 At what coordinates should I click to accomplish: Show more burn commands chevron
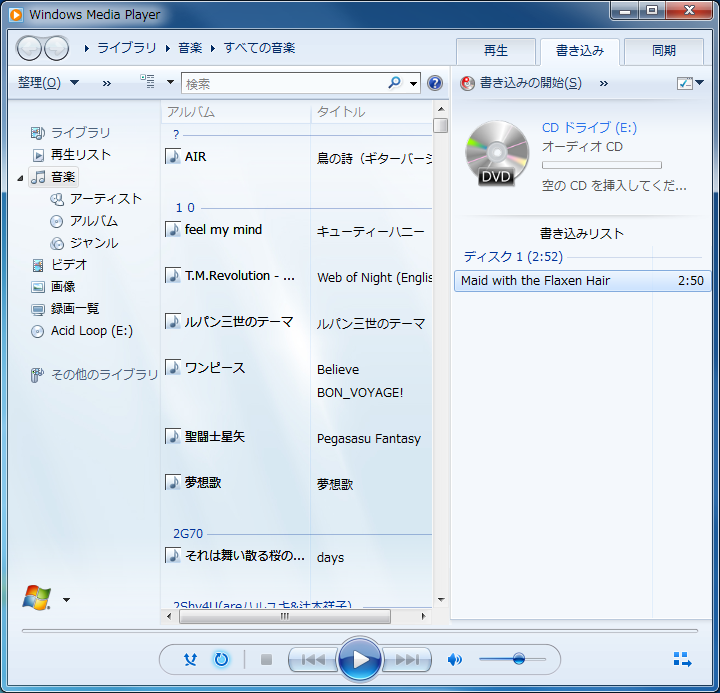tap(603, 84)
